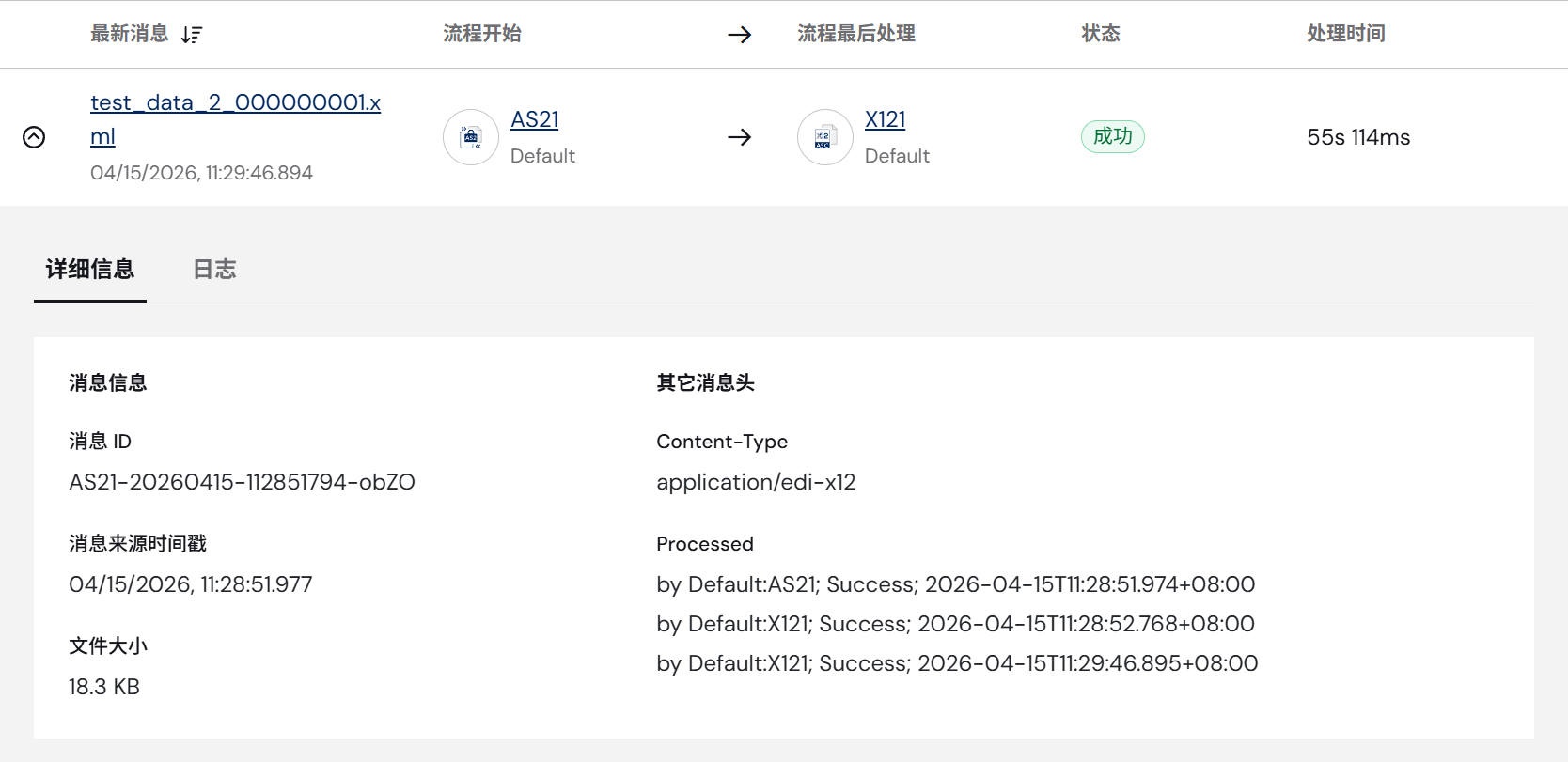Click Processed entry ending 11:29:46.895+08:00

coord(957,663)
